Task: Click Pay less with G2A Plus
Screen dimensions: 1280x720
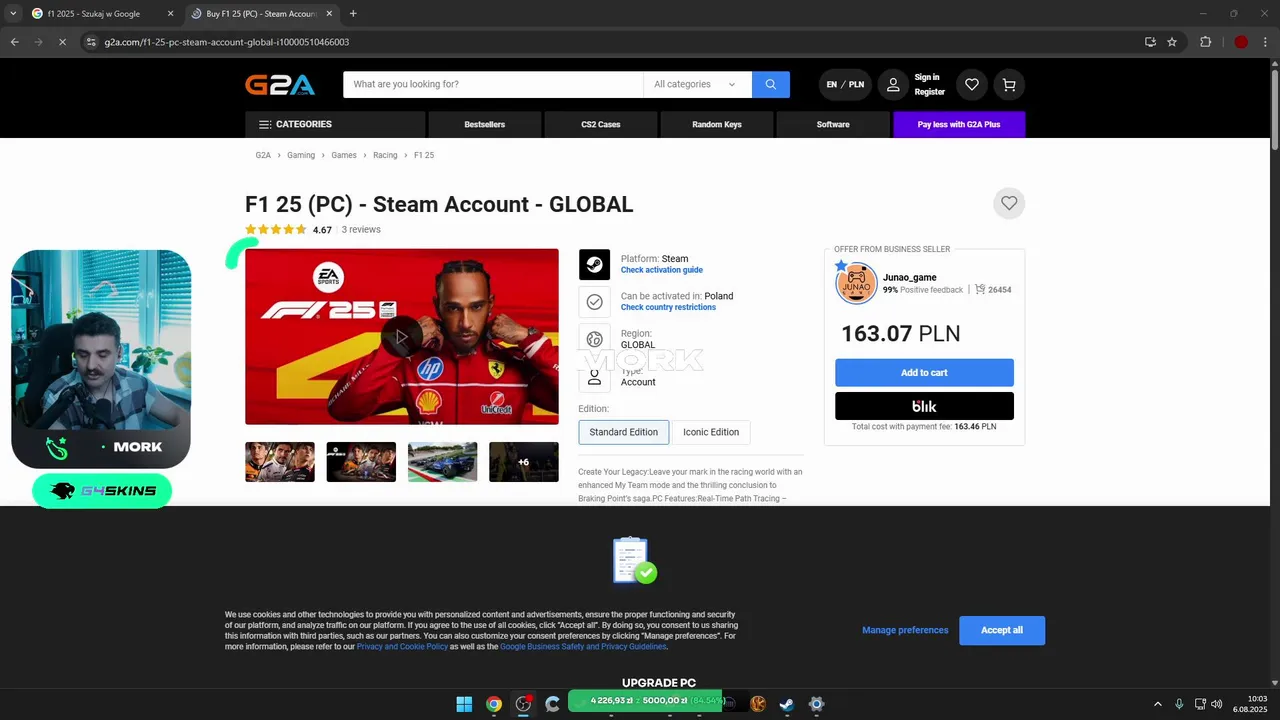Action: [x=959, y=124]
